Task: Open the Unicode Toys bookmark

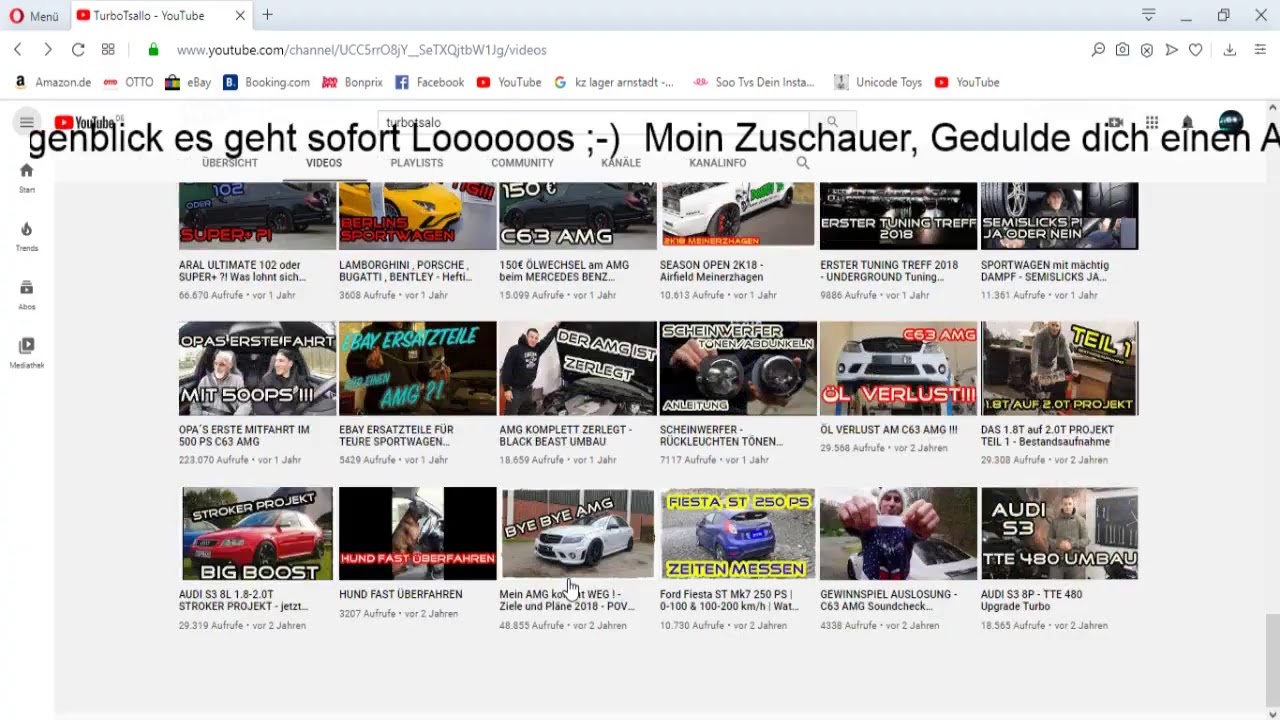Action: point(878,82)
